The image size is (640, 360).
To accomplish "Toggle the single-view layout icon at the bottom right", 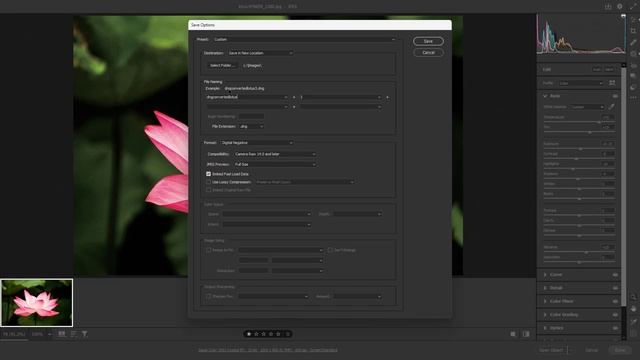I will click(513, 334).
